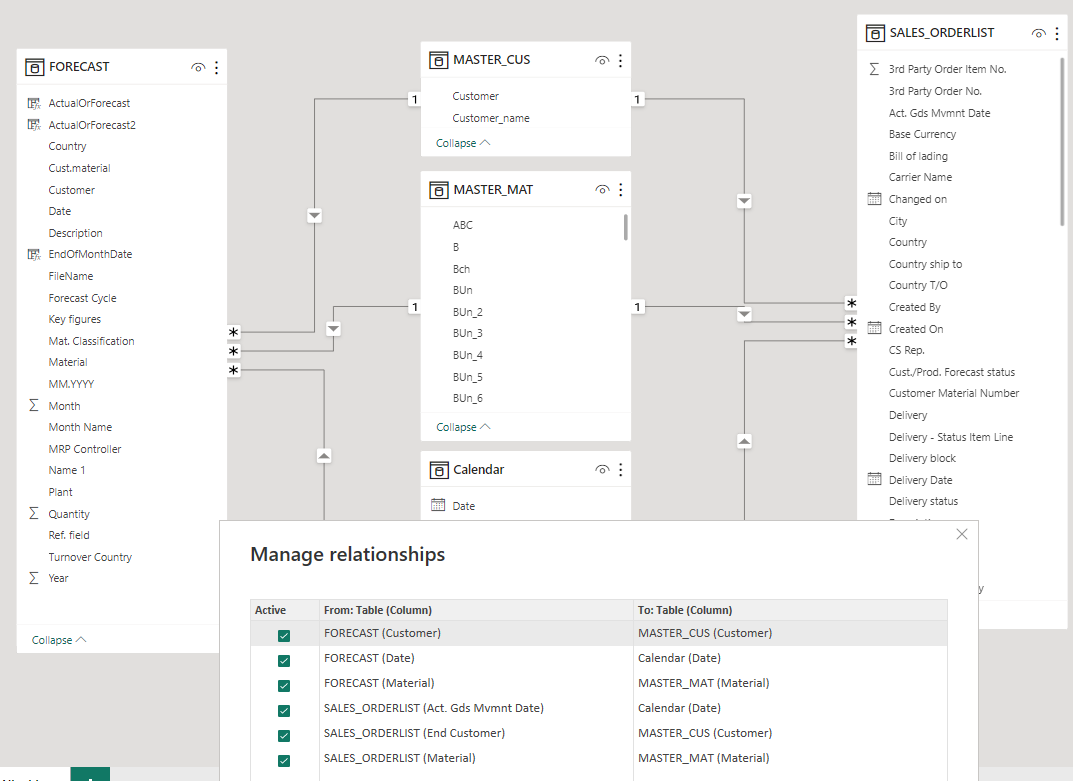This screenshot has height=781, width=1073.
Task: Click the down arrow on MASTER_CUS–SALES_ORDERLIST relationship line
Action: (745, 201)
